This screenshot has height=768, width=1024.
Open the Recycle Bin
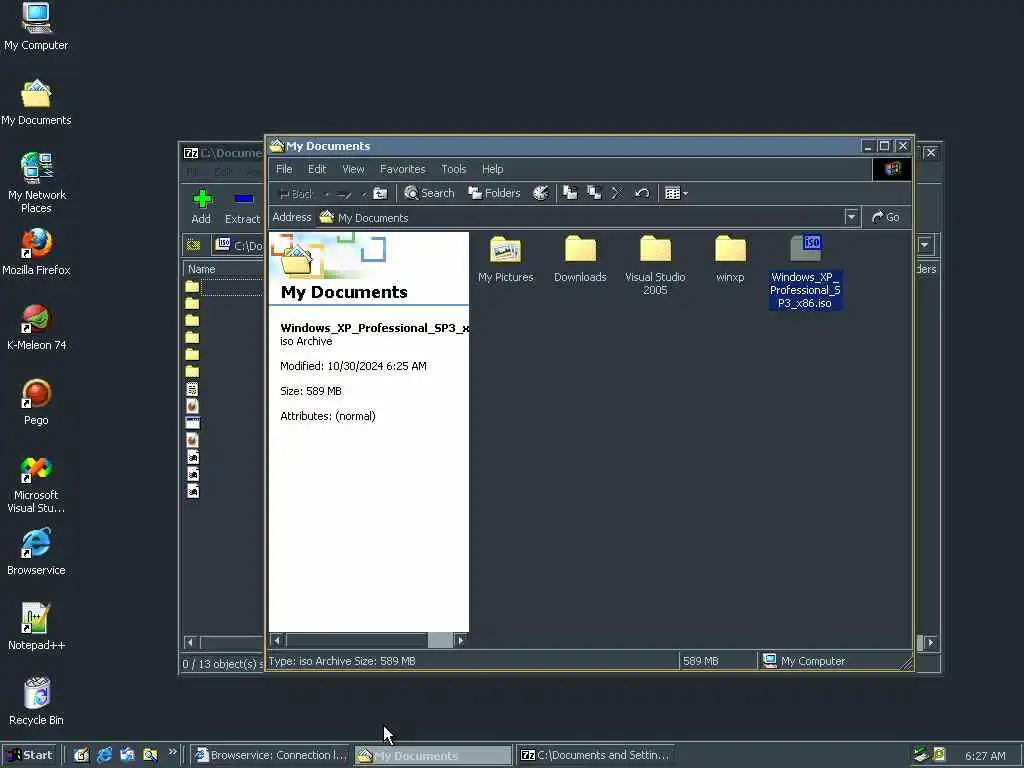(36, 702)
